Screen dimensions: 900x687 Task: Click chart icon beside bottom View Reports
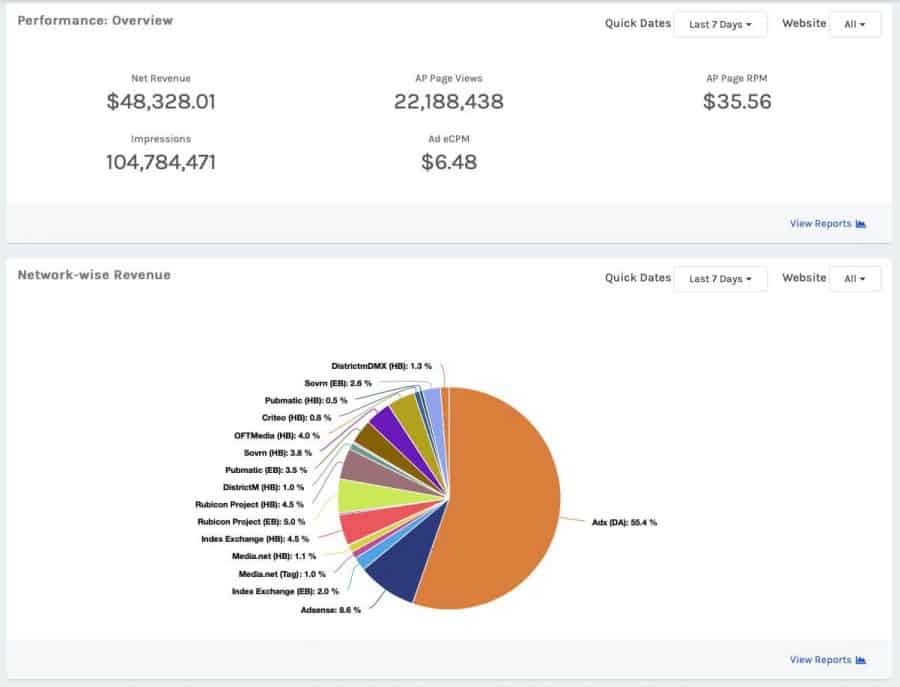coord(860,660)
